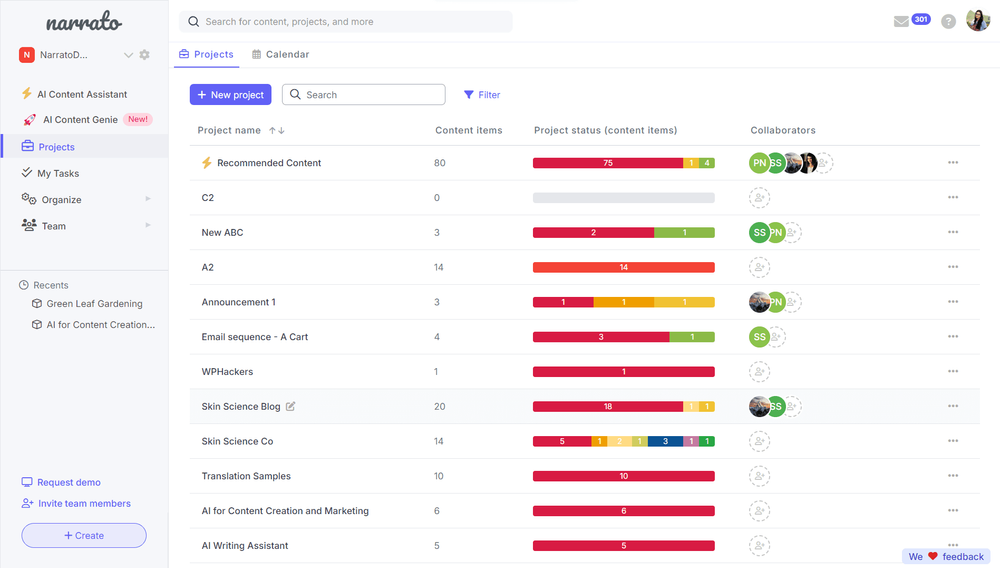Viewport: 1000px width, 568px height.
Task: Open more options for Translation Samples row
Action: [x=953, y=476]
